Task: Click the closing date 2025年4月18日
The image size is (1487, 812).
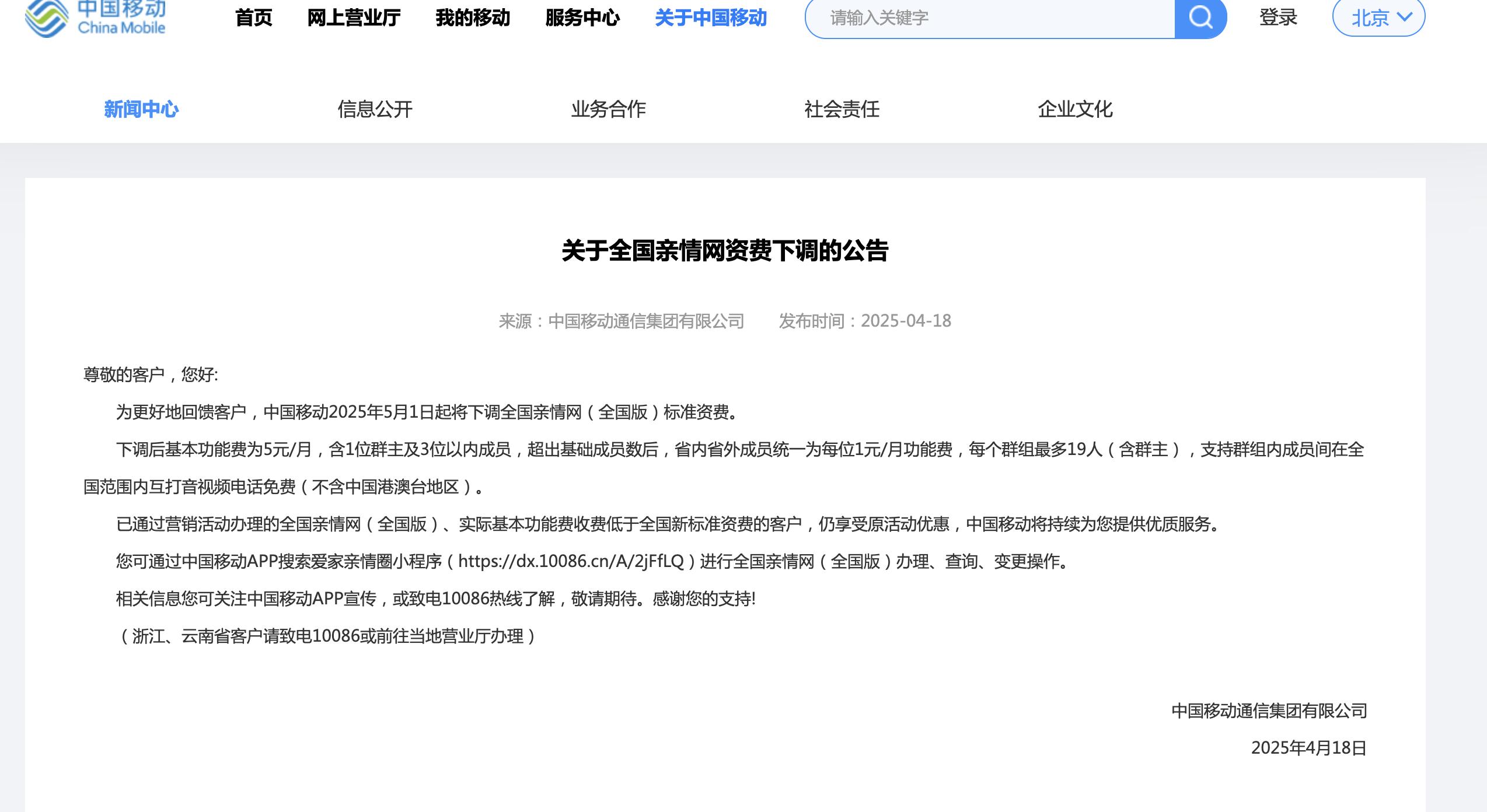Action: (1309, 748)
